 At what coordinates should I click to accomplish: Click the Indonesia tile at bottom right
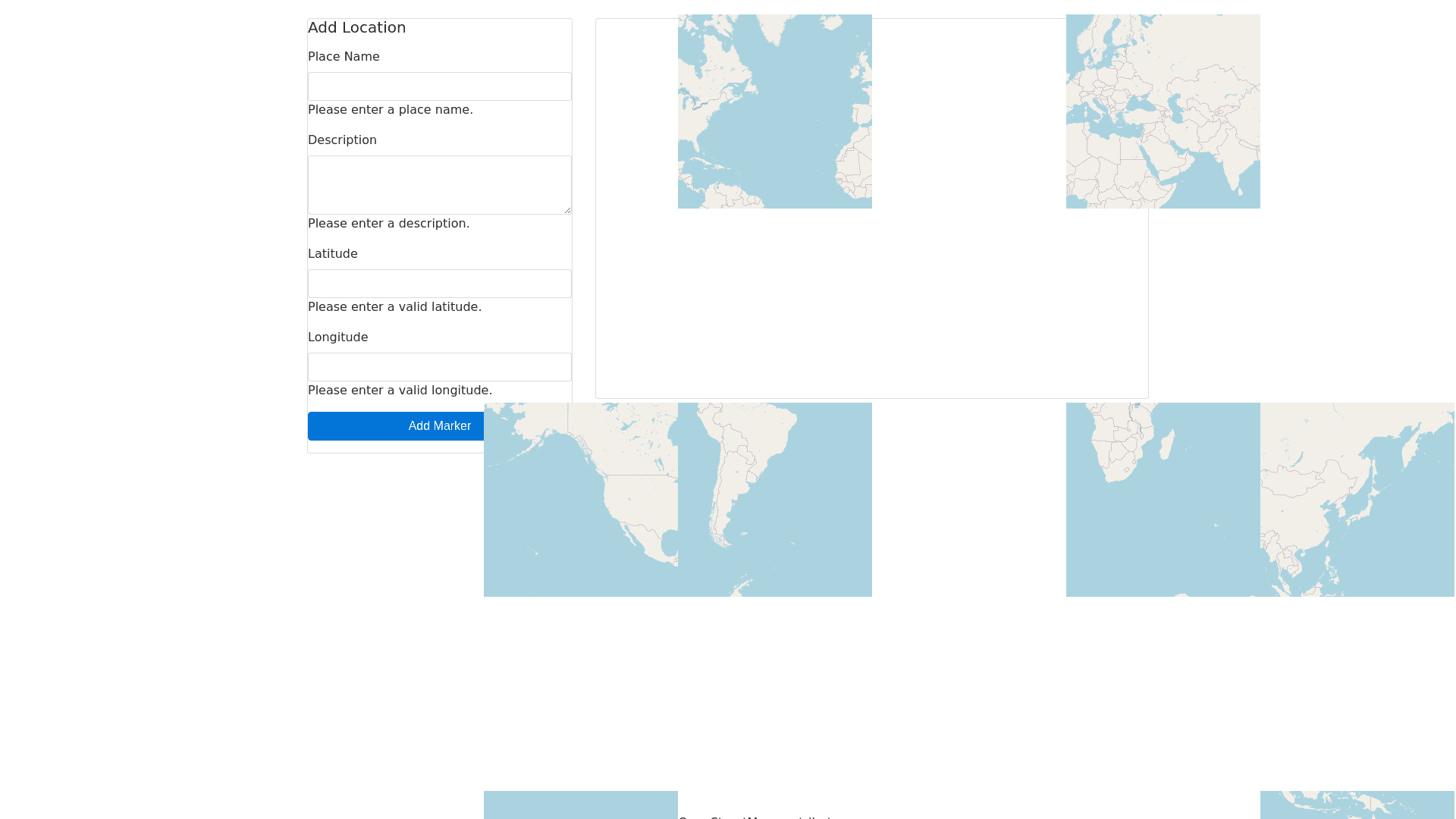click(x=1357, y=805)
